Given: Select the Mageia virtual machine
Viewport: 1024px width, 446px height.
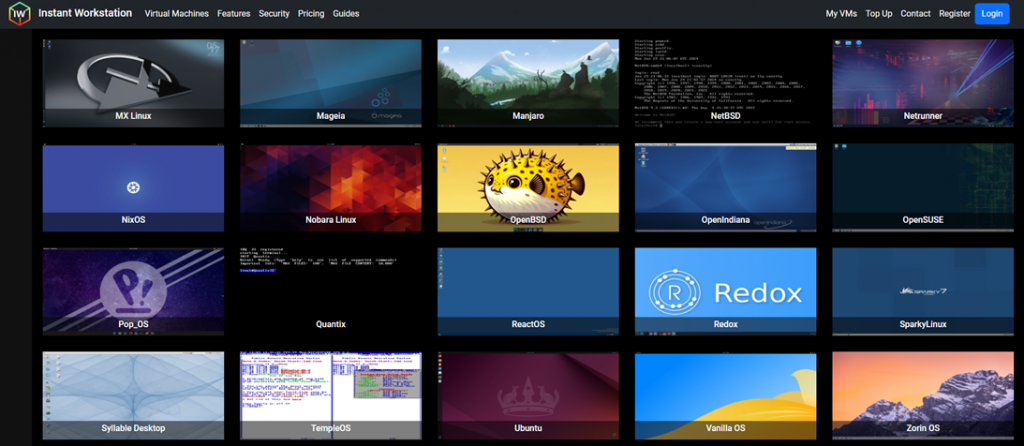Looking at the screenshot, I should pyautogui.click(x=330, y=83).
